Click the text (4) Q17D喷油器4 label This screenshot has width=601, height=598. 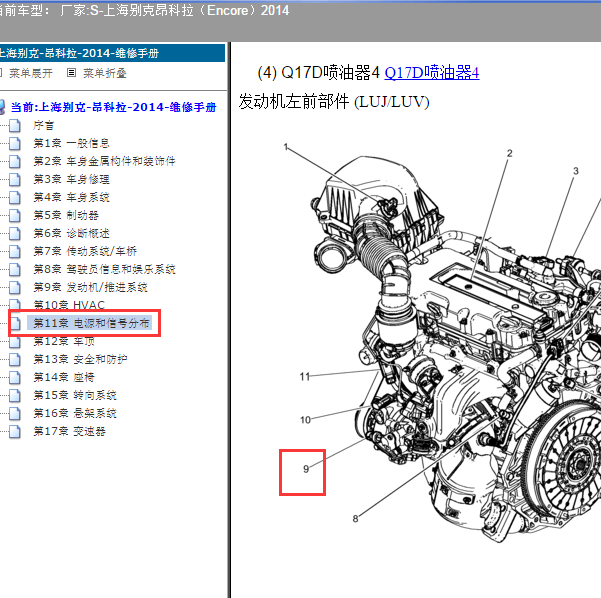click(x=318, y=72)
